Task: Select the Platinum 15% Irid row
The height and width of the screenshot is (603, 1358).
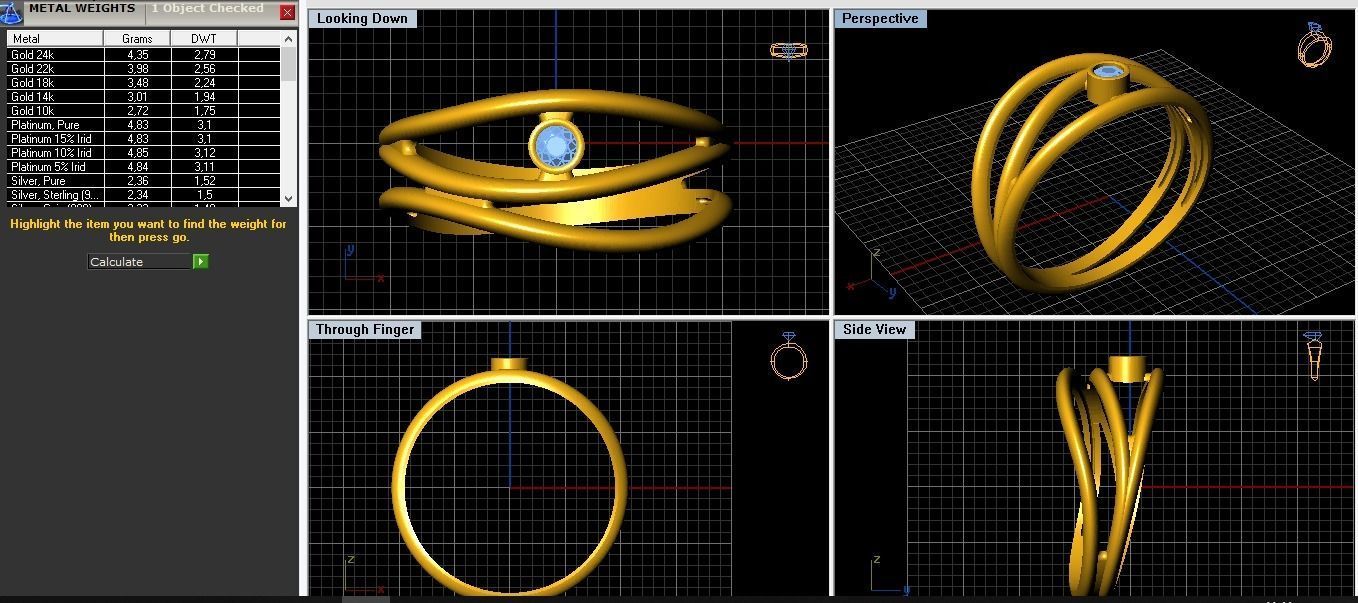Action: pyautogui.click(x=144, y=139)
